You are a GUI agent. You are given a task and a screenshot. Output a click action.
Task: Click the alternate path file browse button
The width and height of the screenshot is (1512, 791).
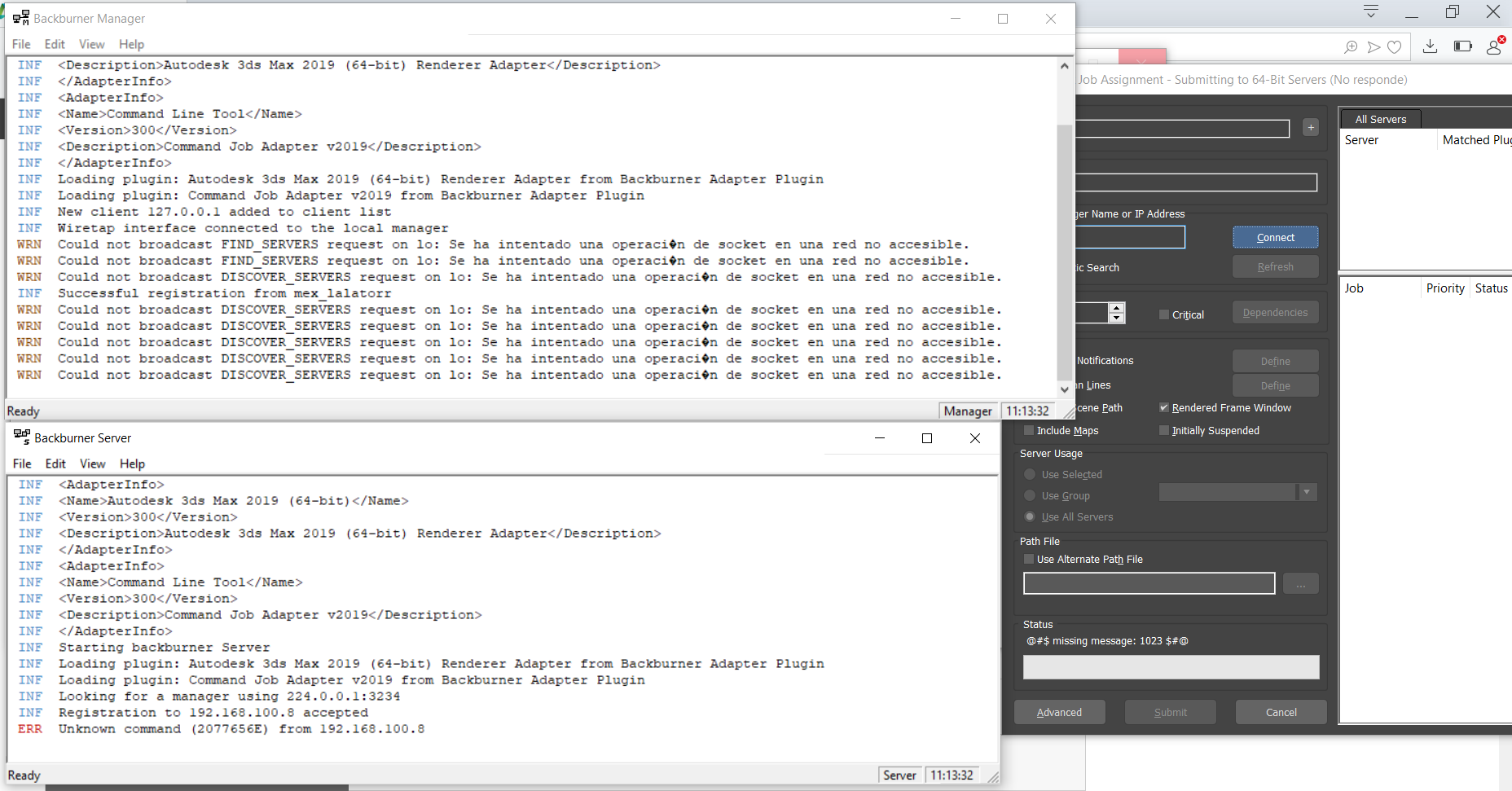[x=1300, y=583]
